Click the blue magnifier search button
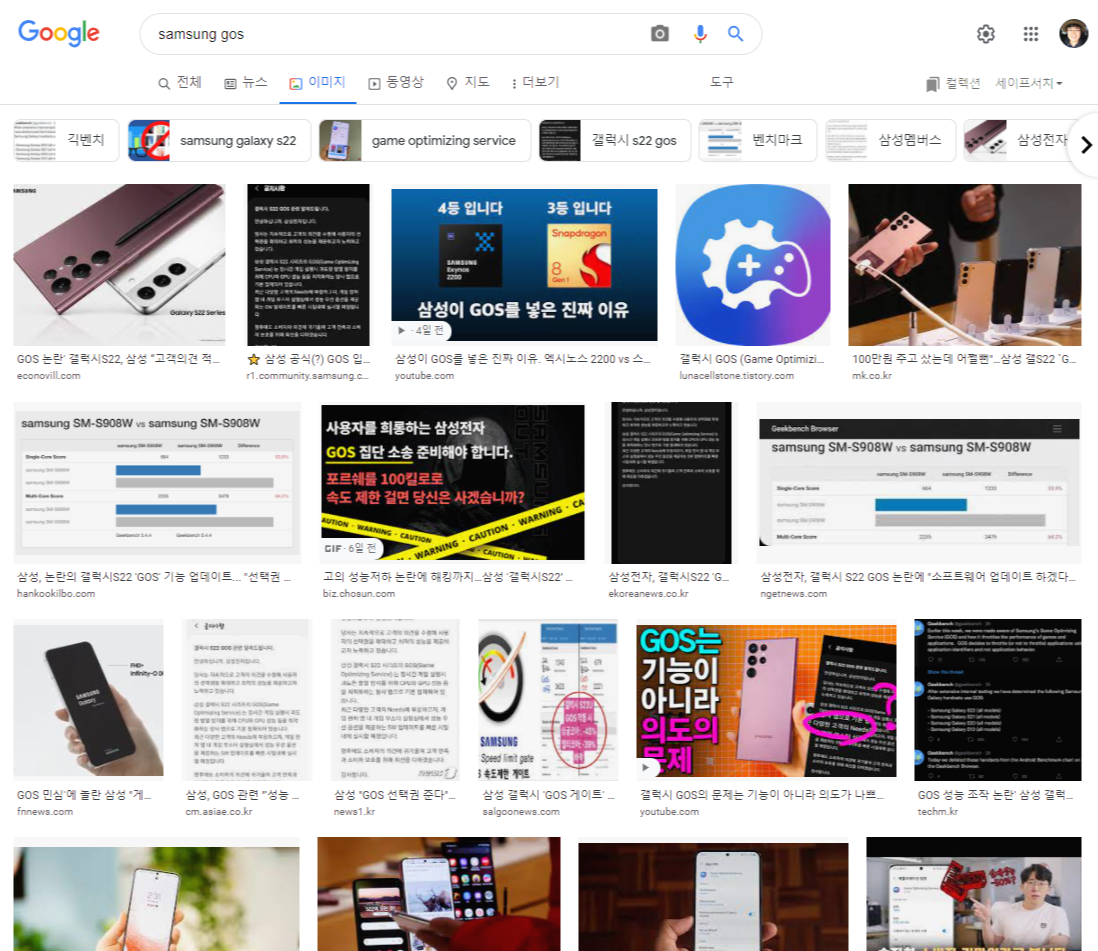 [x=735, y=34]
